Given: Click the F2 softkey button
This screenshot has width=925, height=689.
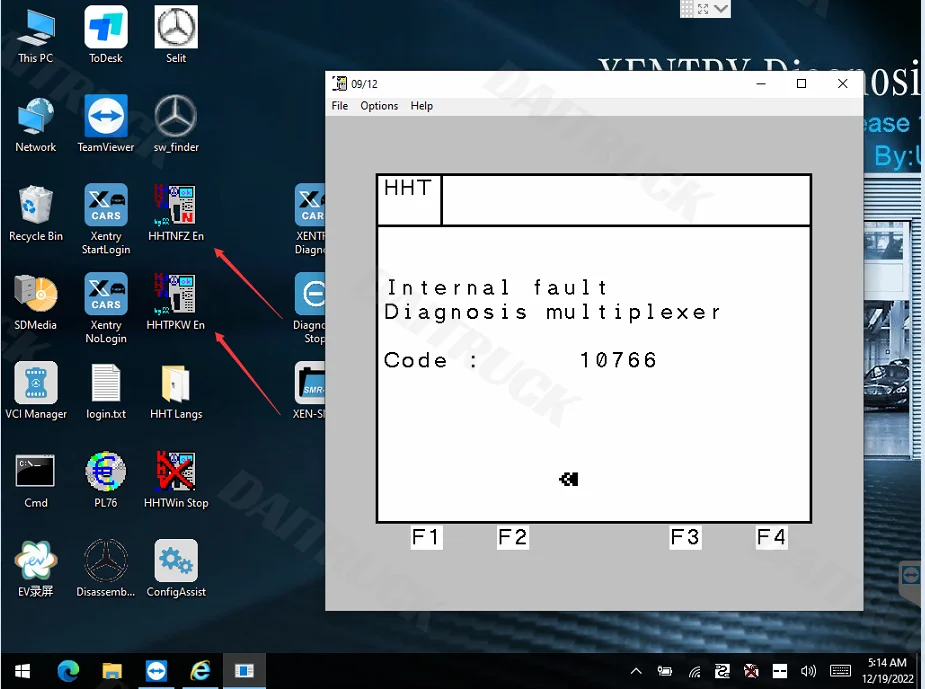Looking at the screenshot, I should click(x=513, y=537).
